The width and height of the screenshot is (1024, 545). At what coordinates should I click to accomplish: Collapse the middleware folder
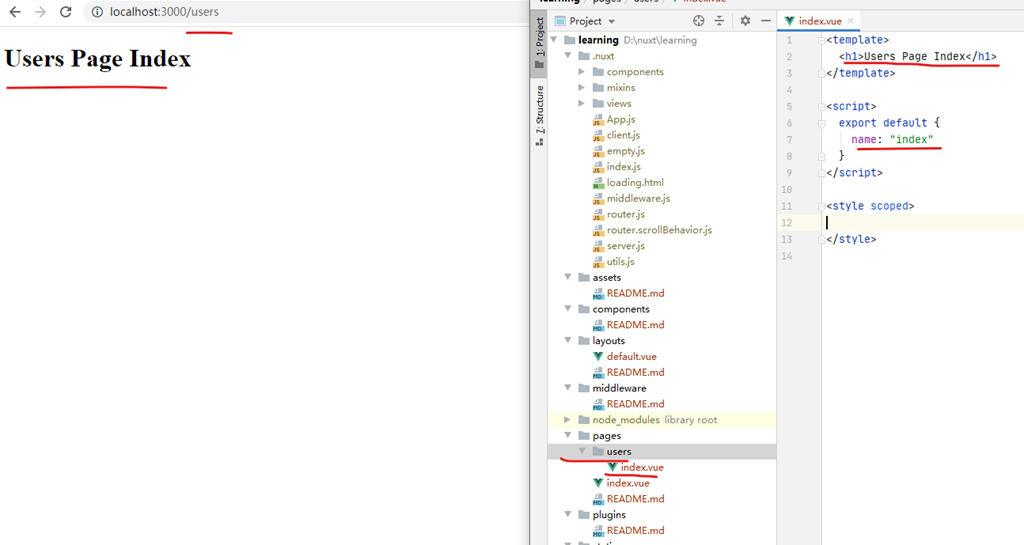[x=568, y=388]
